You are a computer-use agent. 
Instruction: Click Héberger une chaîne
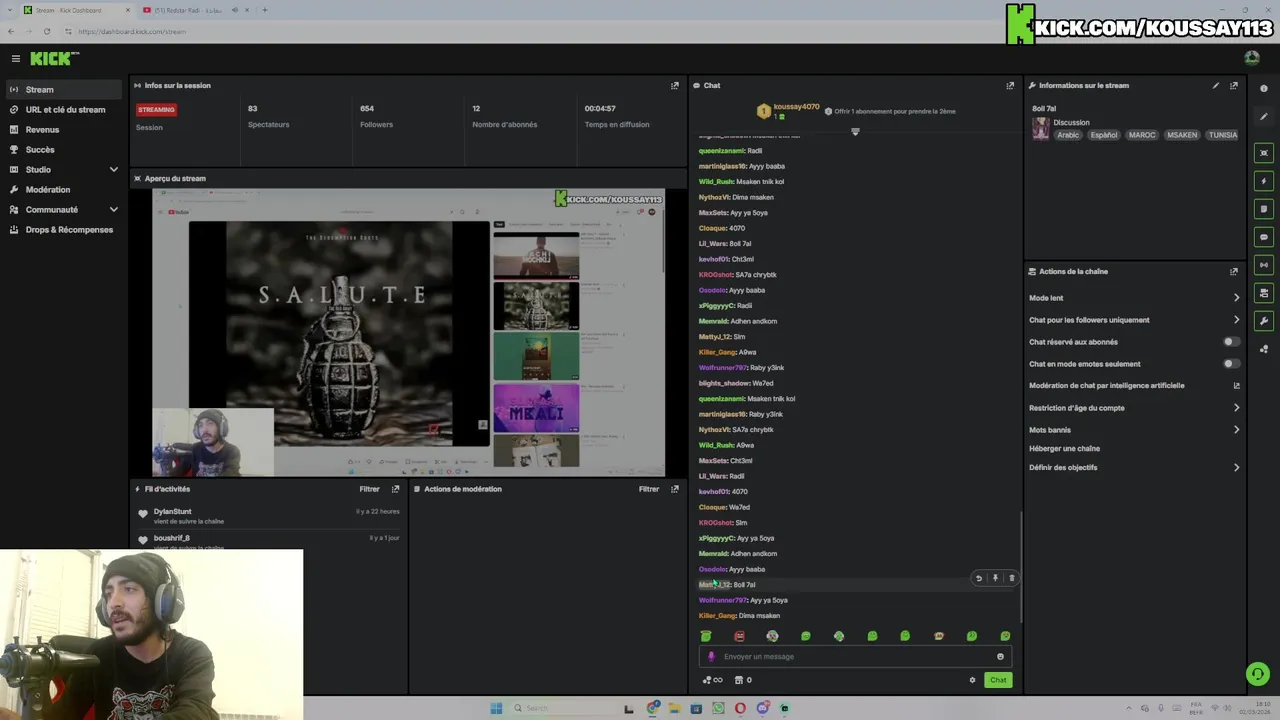1065,449
